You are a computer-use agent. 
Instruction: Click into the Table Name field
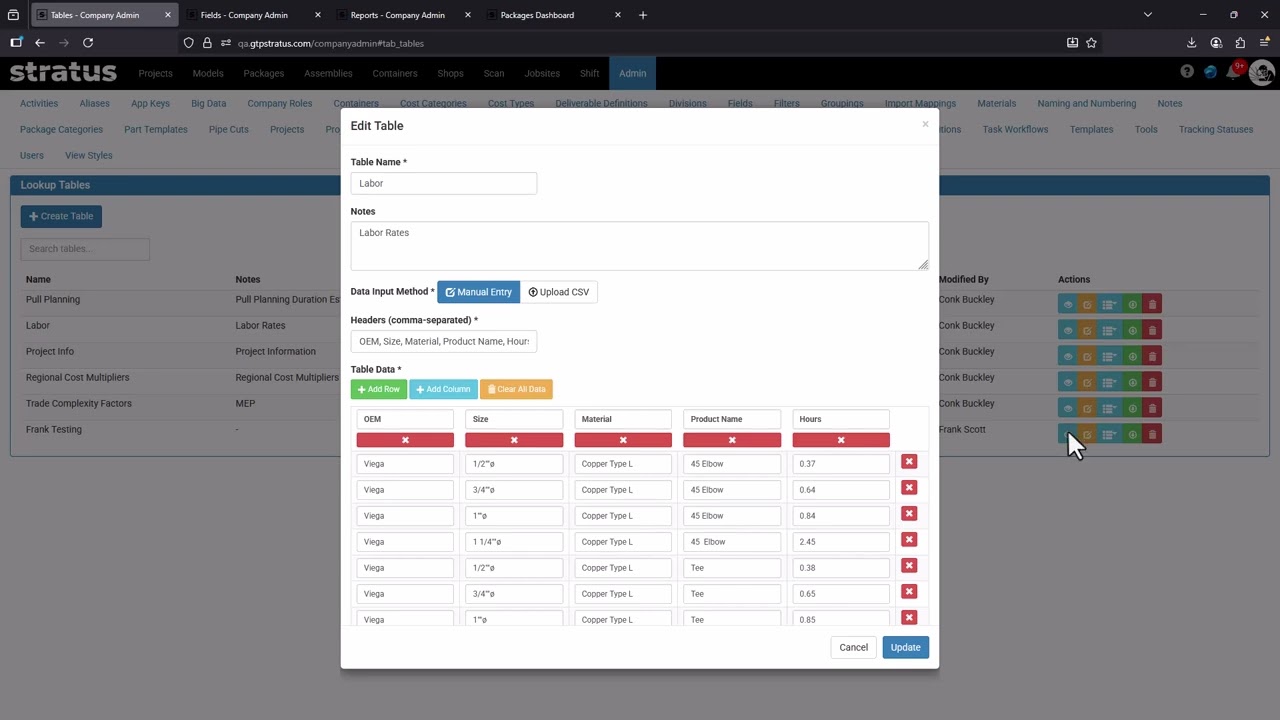click(x=444, y=183)
